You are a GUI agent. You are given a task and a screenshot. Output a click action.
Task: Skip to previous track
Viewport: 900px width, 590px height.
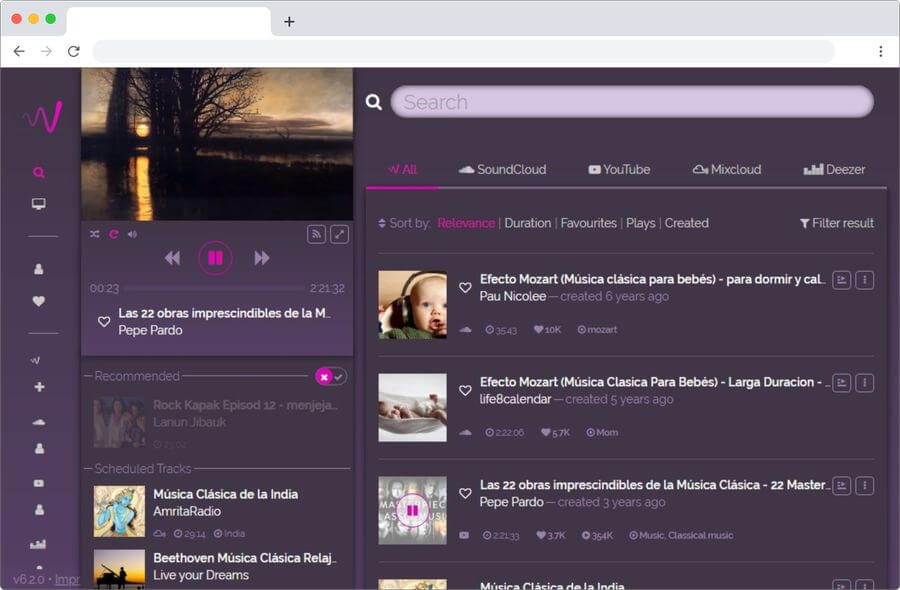pos(172,258)
